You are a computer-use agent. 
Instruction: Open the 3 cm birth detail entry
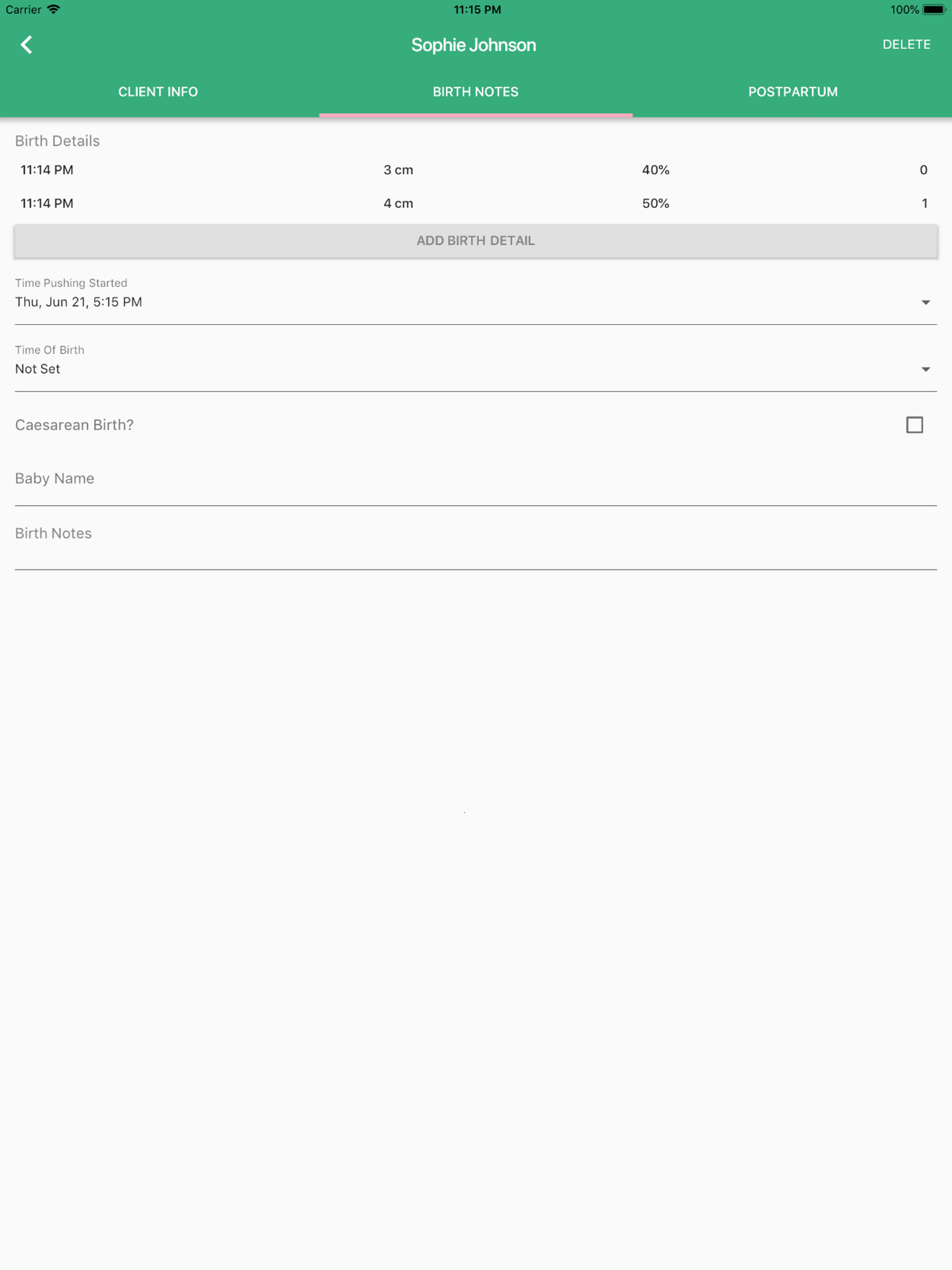[x=398, y=170]
